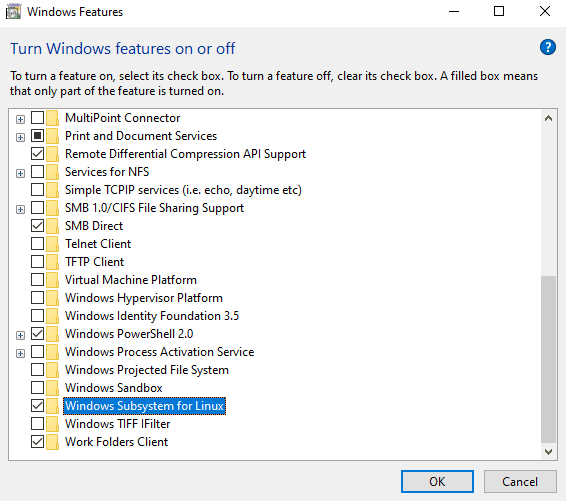566x501 pixels.
Task: Select the Windows Process Activation Service label
Action: pyautogui.click(x=160, y=352)
